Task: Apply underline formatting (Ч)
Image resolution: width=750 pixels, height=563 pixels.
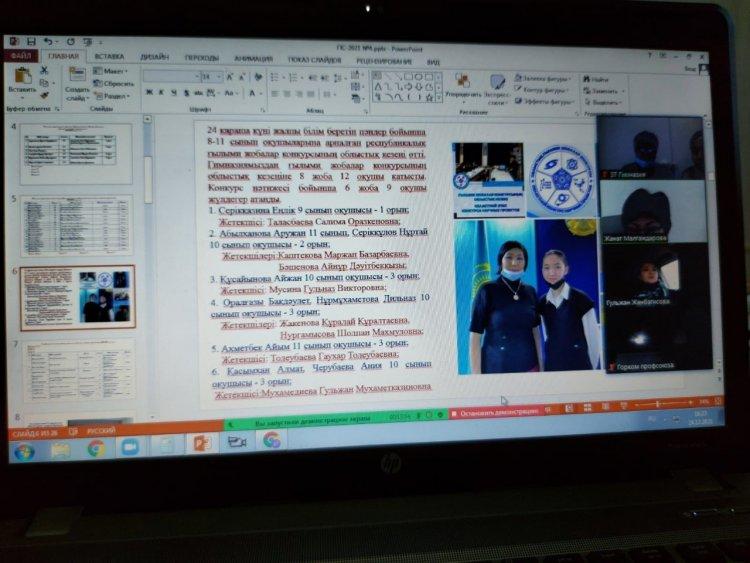Action: (x=173, y=93)
